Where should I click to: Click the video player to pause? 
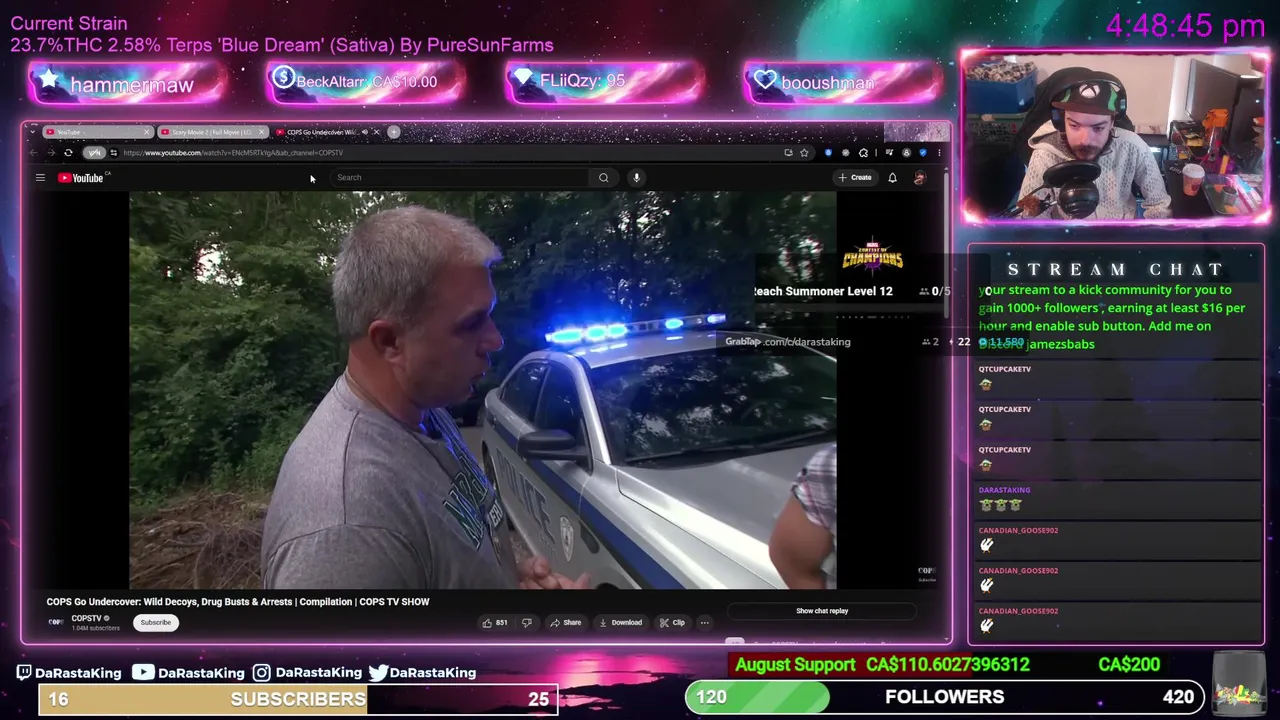483,390
